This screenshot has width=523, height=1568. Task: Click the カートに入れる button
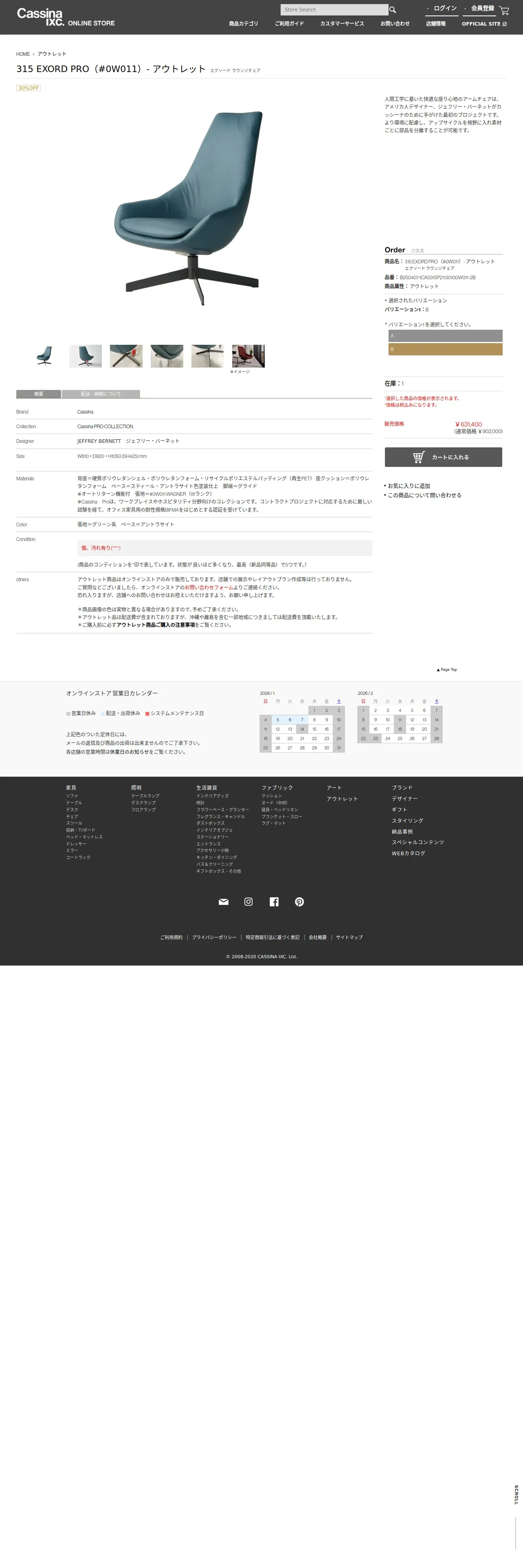[x=443, y=457]
